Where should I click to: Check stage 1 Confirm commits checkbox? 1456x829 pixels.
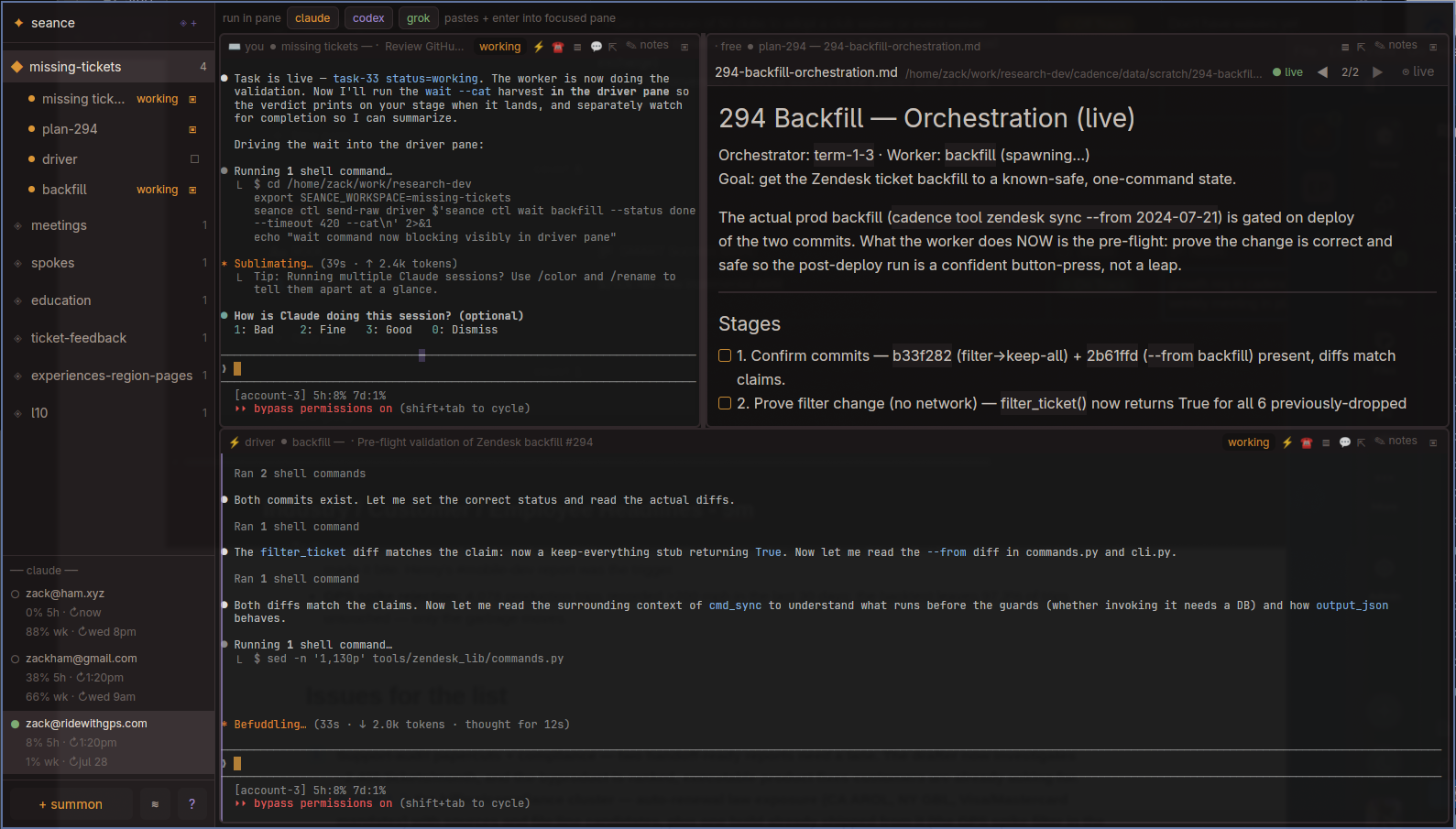pos(725,355)
